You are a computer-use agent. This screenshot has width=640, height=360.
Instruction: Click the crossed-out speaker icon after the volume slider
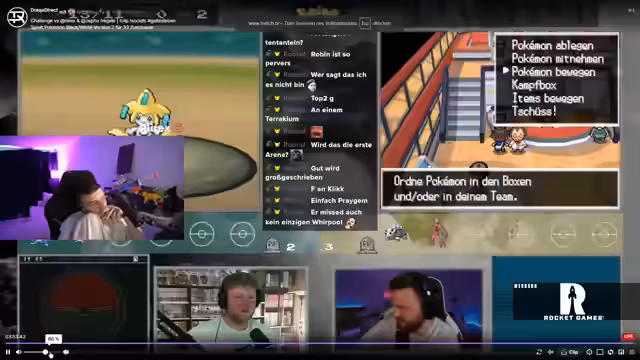click(x=66, y=352)
